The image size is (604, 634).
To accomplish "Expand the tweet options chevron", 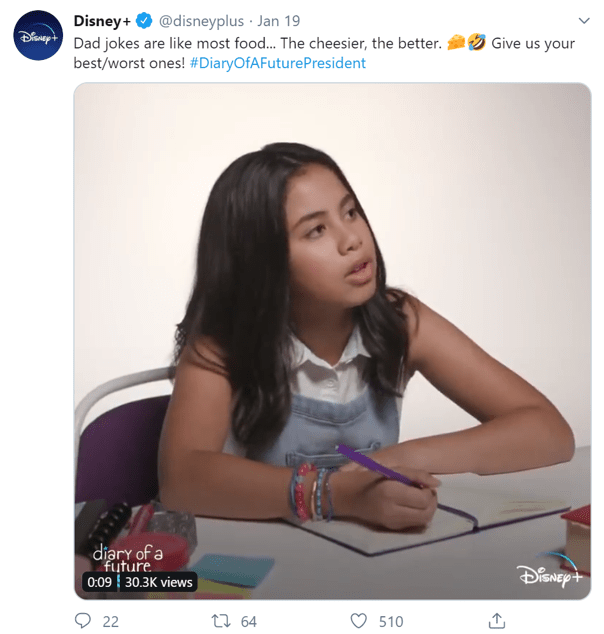I will pyautogui.click(x=584, y=21).
